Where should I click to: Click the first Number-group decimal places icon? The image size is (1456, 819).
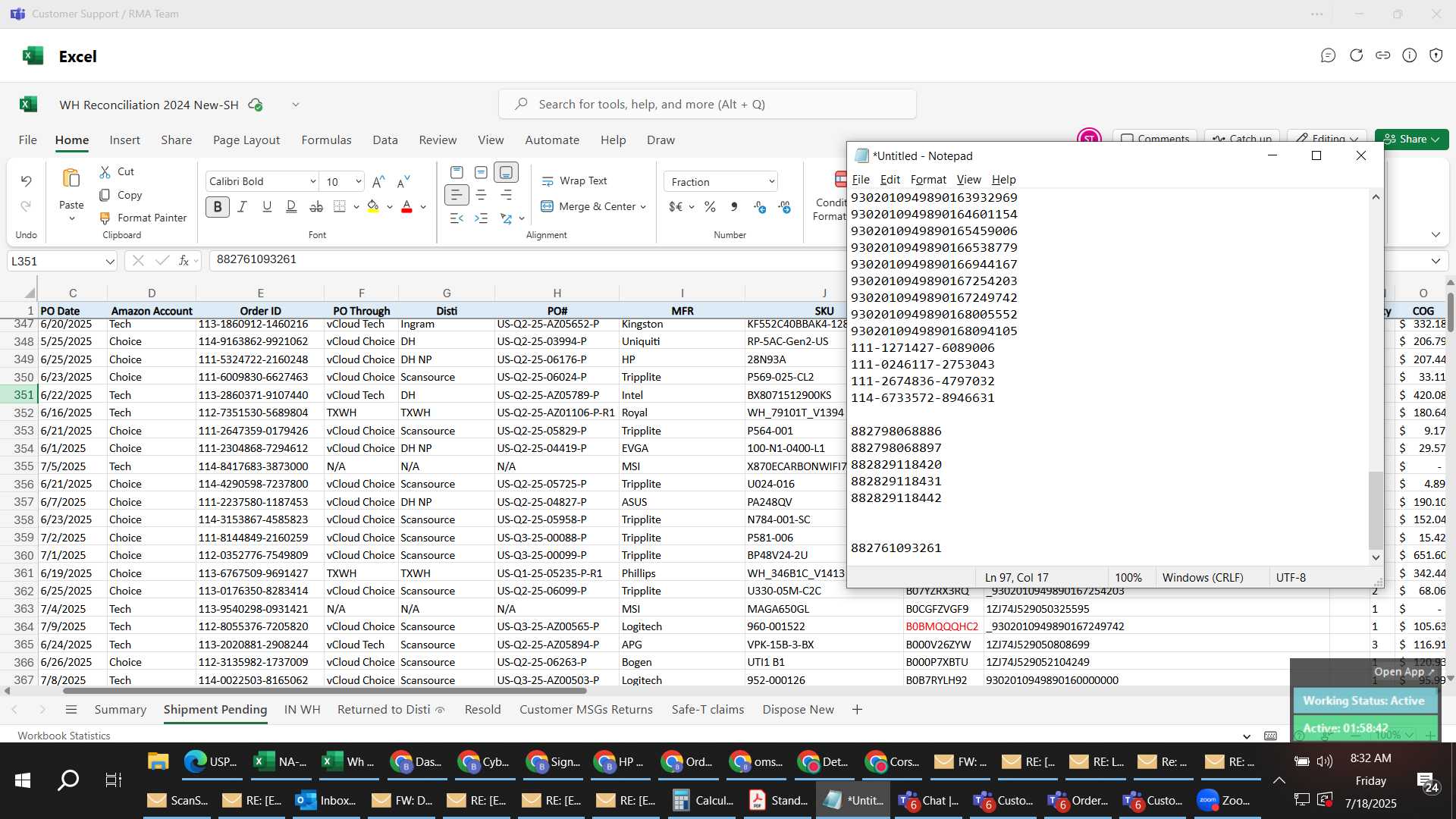(x=760, y=206)
